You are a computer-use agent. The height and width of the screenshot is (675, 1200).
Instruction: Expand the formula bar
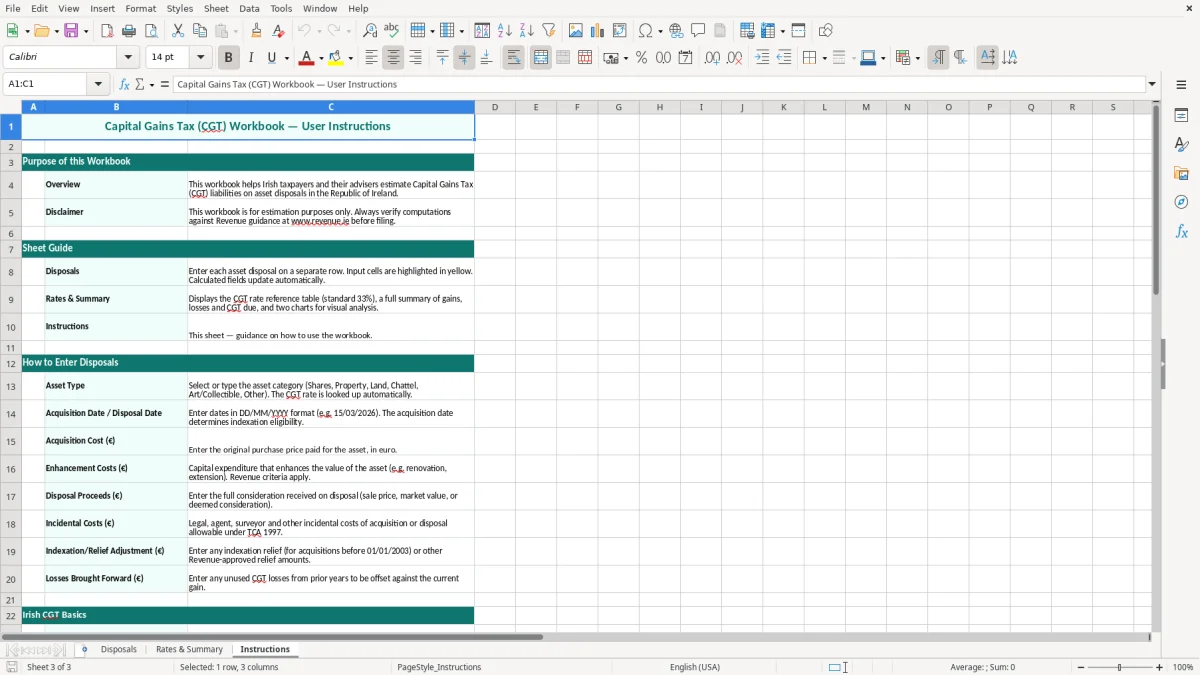[x=1152, y=84]
